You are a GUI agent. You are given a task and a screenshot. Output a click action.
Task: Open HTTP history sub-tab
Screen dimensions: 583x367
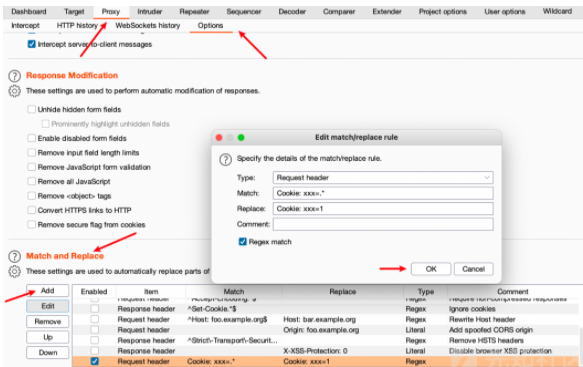point(77,25)
